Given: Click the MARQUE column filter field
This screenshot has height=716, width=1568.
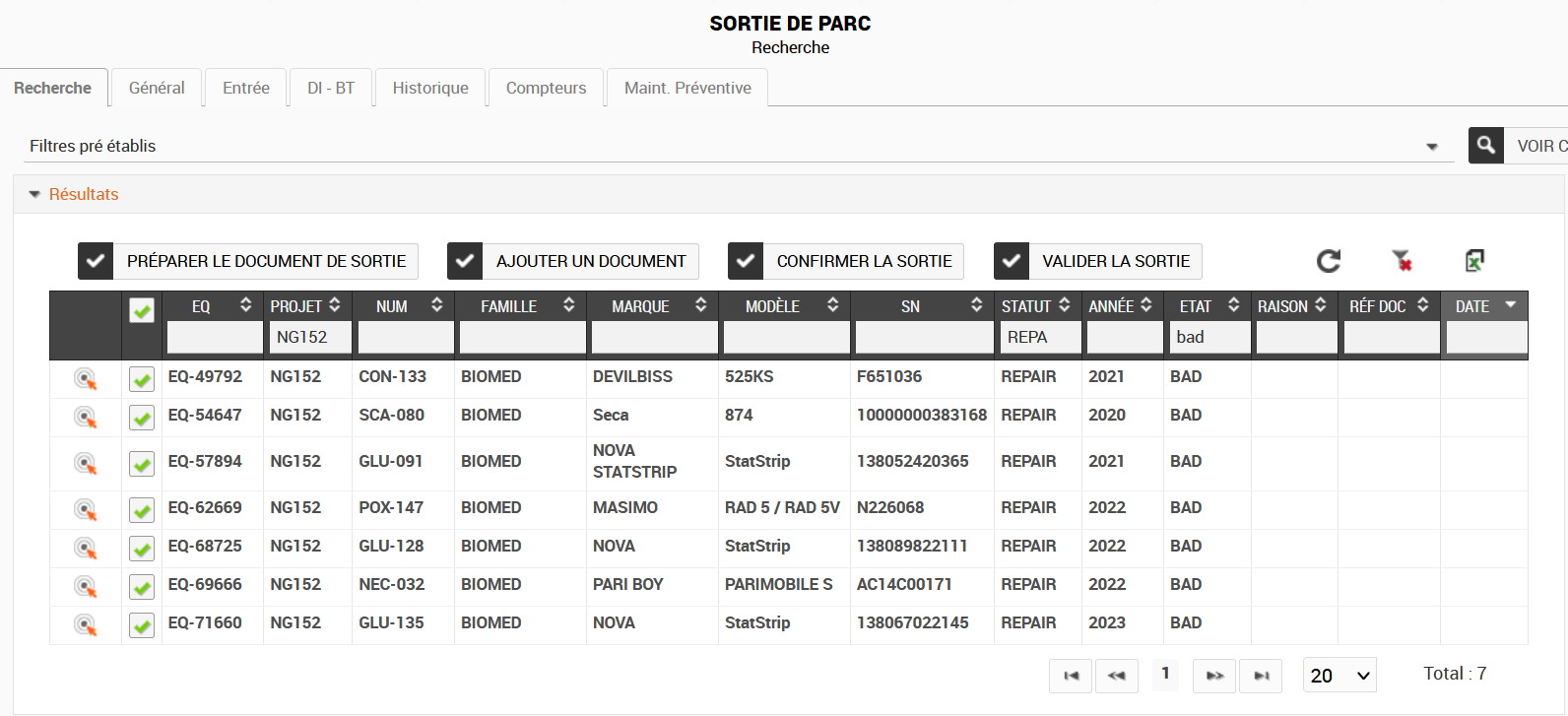Looking at the screenshot, I should [654, 337].
